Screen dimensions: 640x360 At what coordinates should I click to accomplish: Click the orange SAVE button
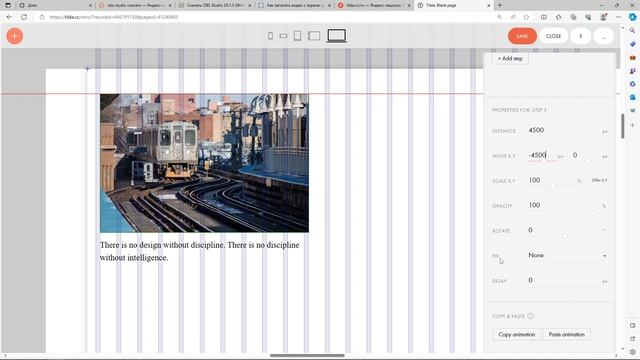pyautogui.click(x=522, y=36)
